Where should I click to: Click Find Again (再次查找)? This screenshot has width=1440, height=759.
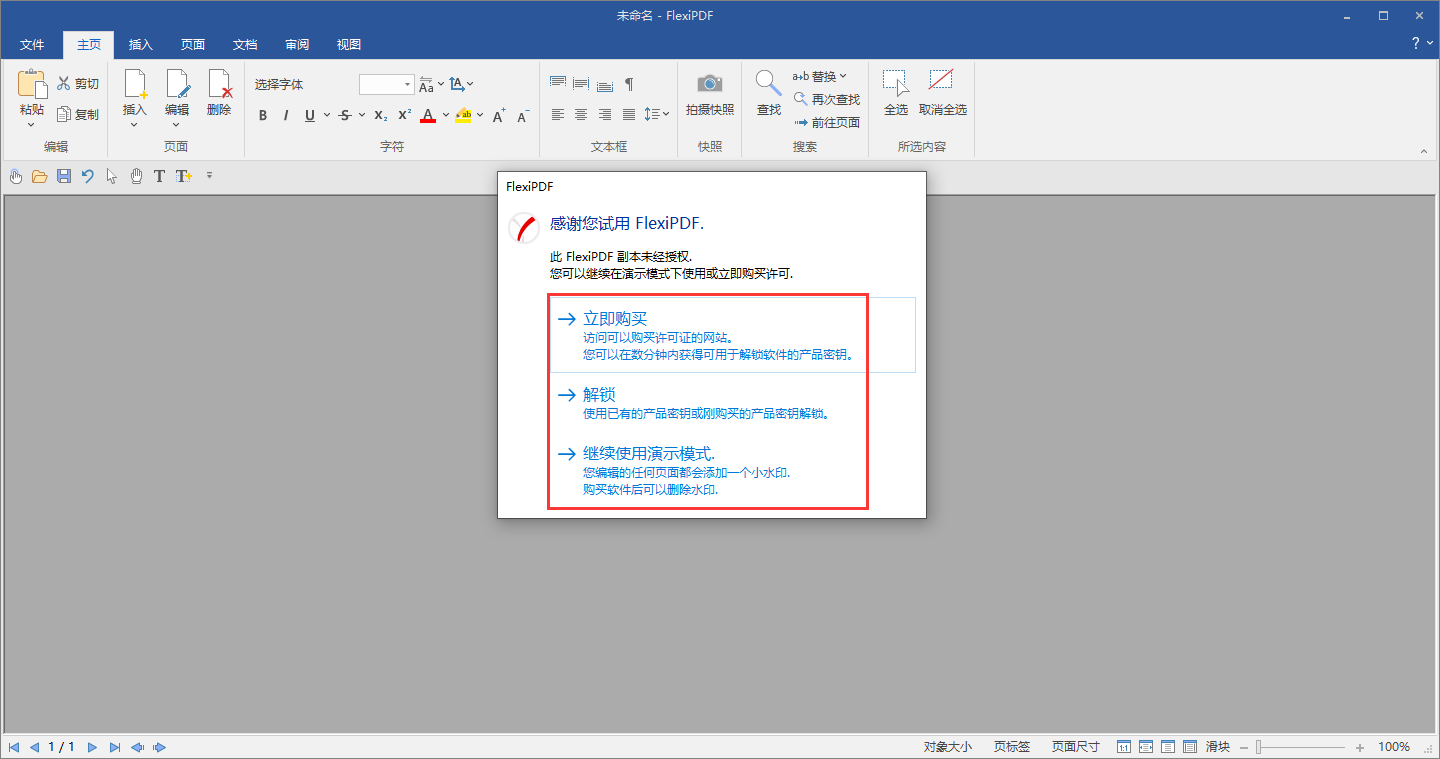point(827,99)
